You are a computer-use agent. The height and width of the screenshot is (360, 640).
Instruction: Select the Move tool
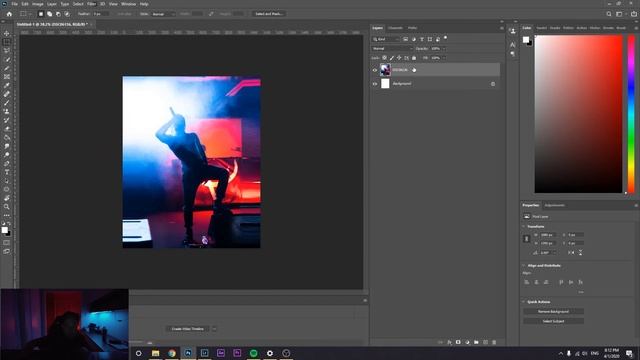7,33
